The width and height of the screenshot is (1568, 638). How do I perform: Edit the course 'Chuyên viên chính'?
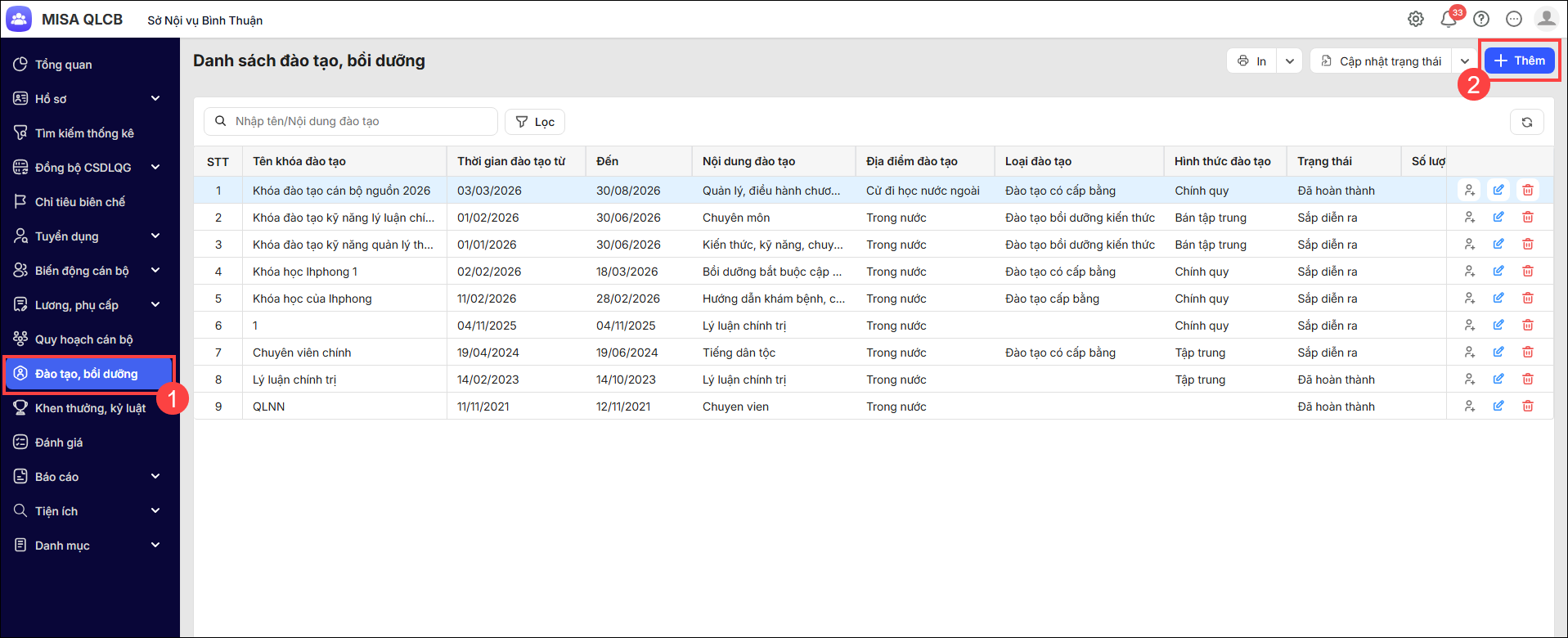click(1498, 353)
